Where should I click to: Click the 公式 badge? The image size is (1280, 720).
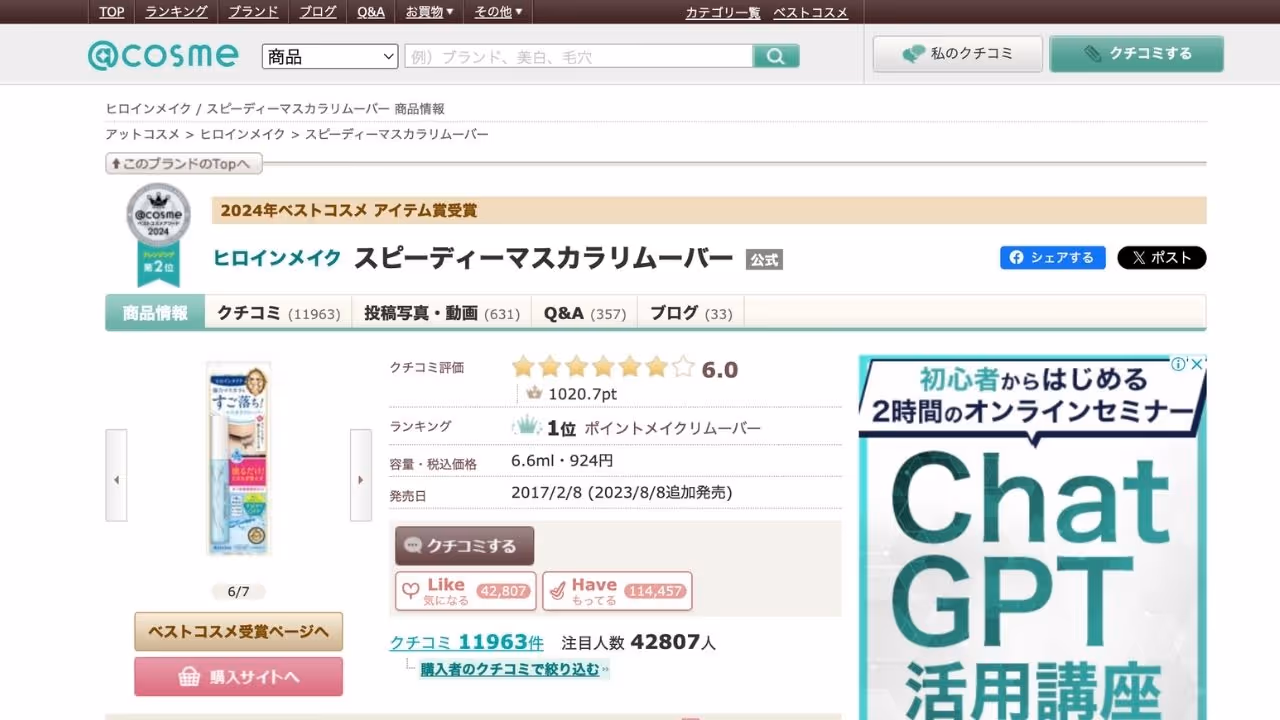click(764, 259)
